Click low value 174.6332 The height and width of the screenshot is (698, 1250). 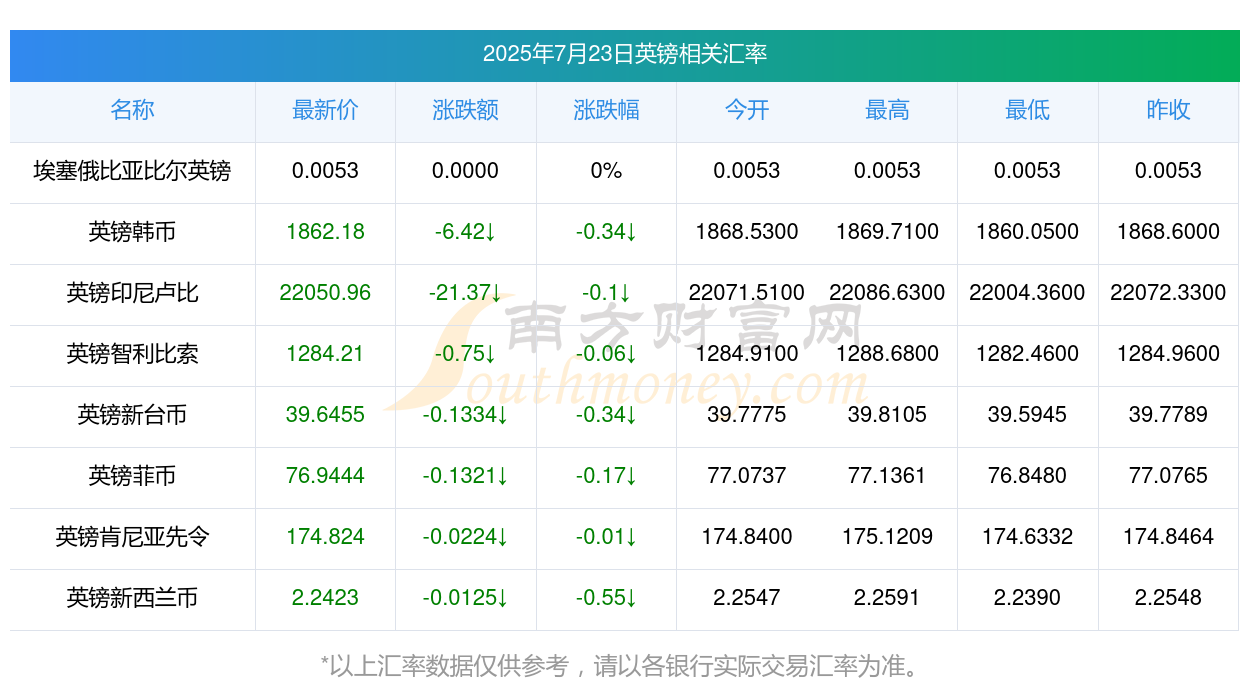[x=1027, y=537]
